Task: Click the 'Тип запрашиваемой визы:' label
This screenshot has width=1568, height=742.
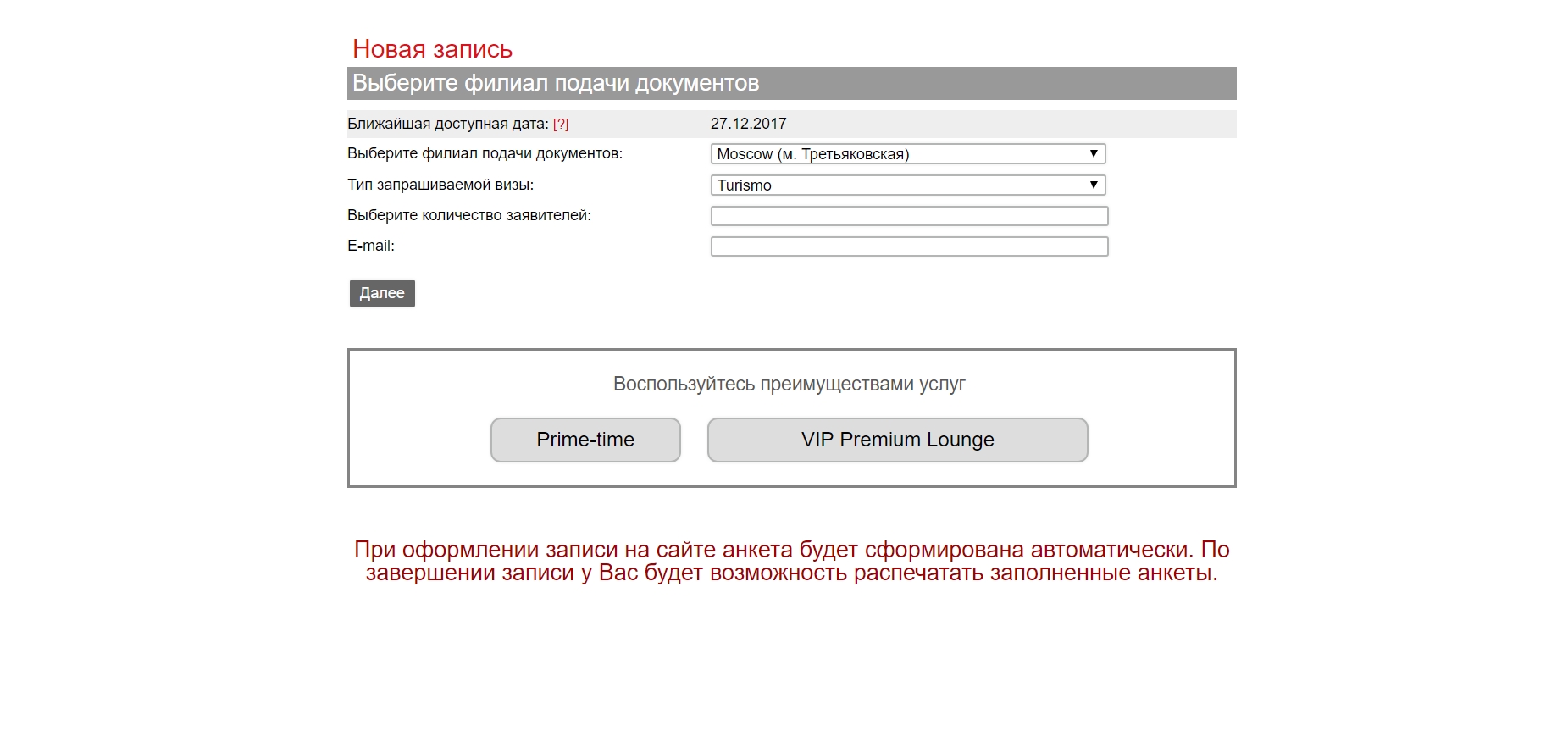Action: tap(440, 185)
